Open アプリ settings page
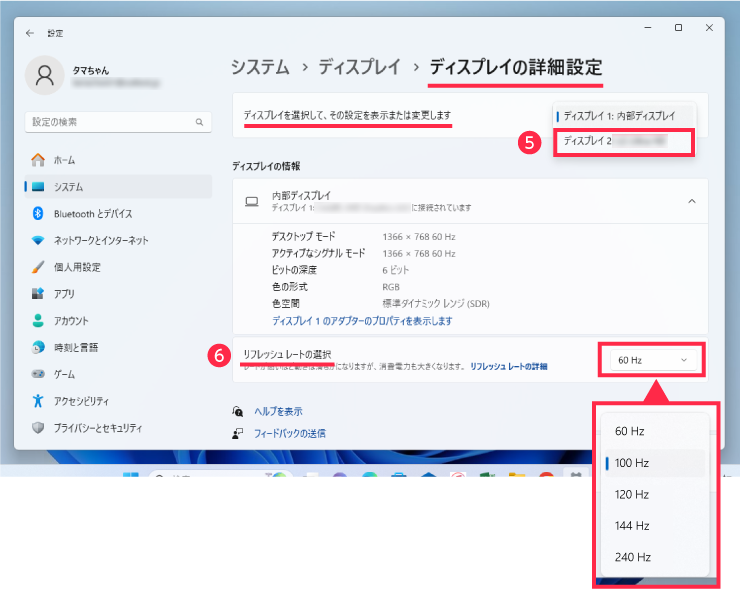 pos(64,294)
